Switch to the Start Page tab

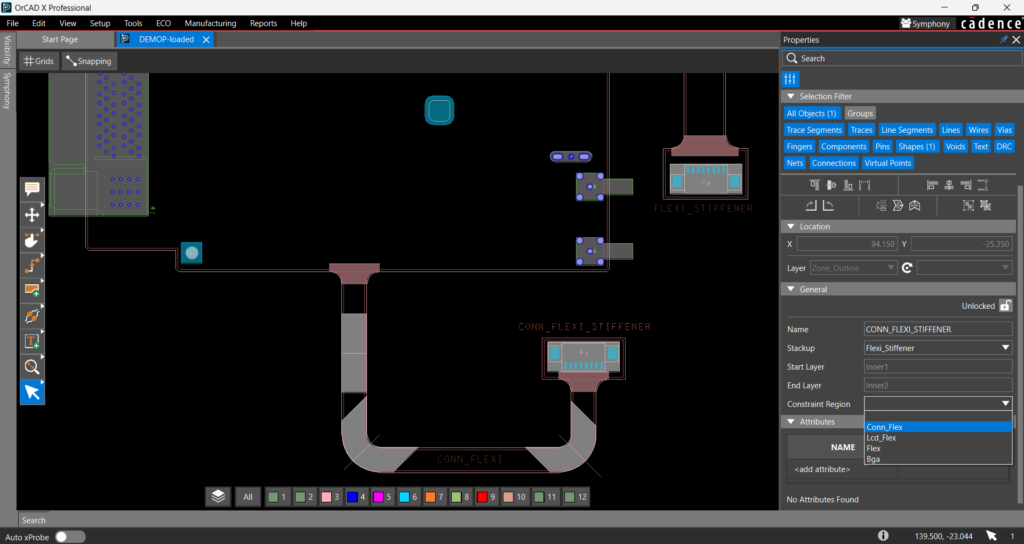click(x=59, y=39)
